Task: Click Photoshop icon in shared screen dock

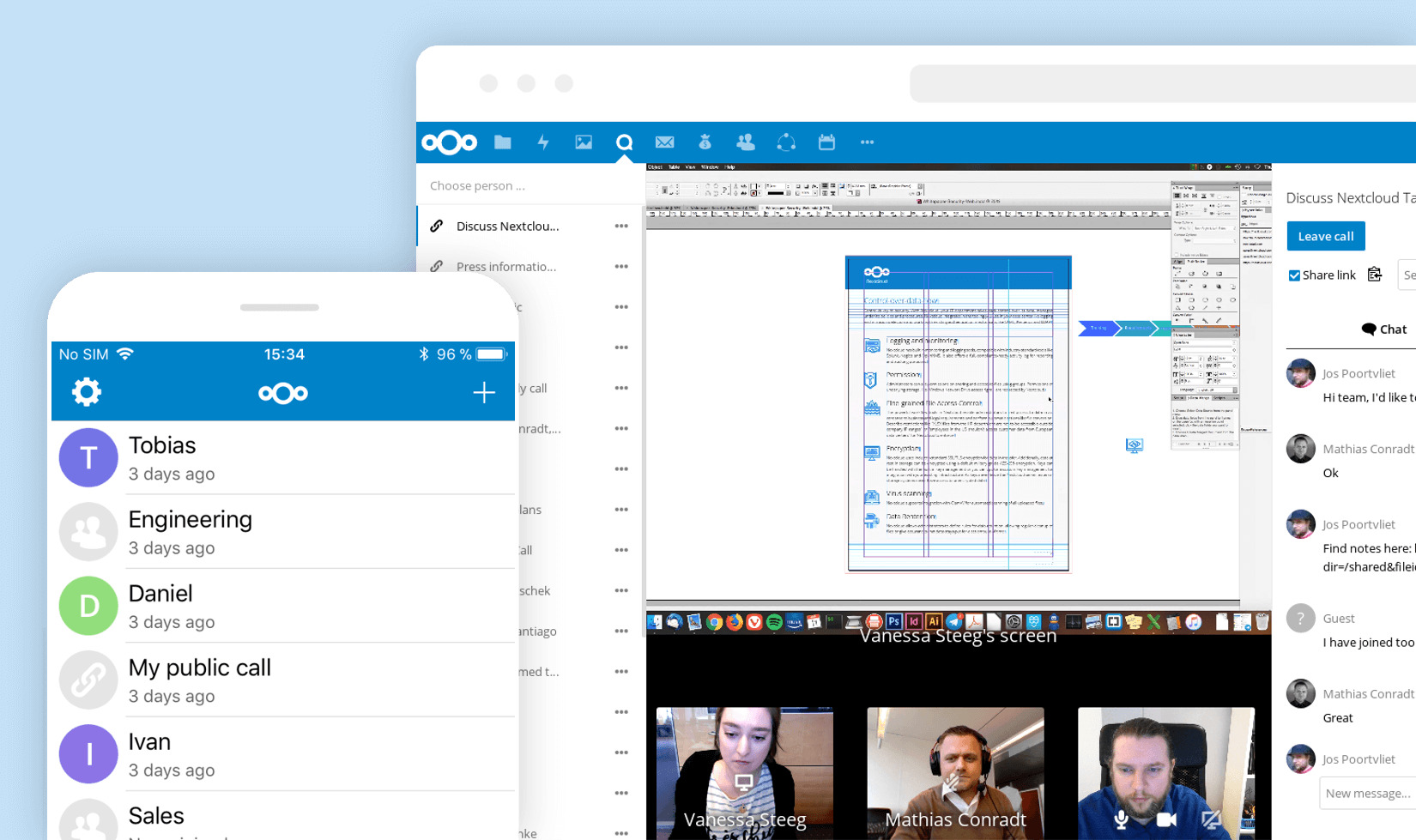Action: (894, 621)
